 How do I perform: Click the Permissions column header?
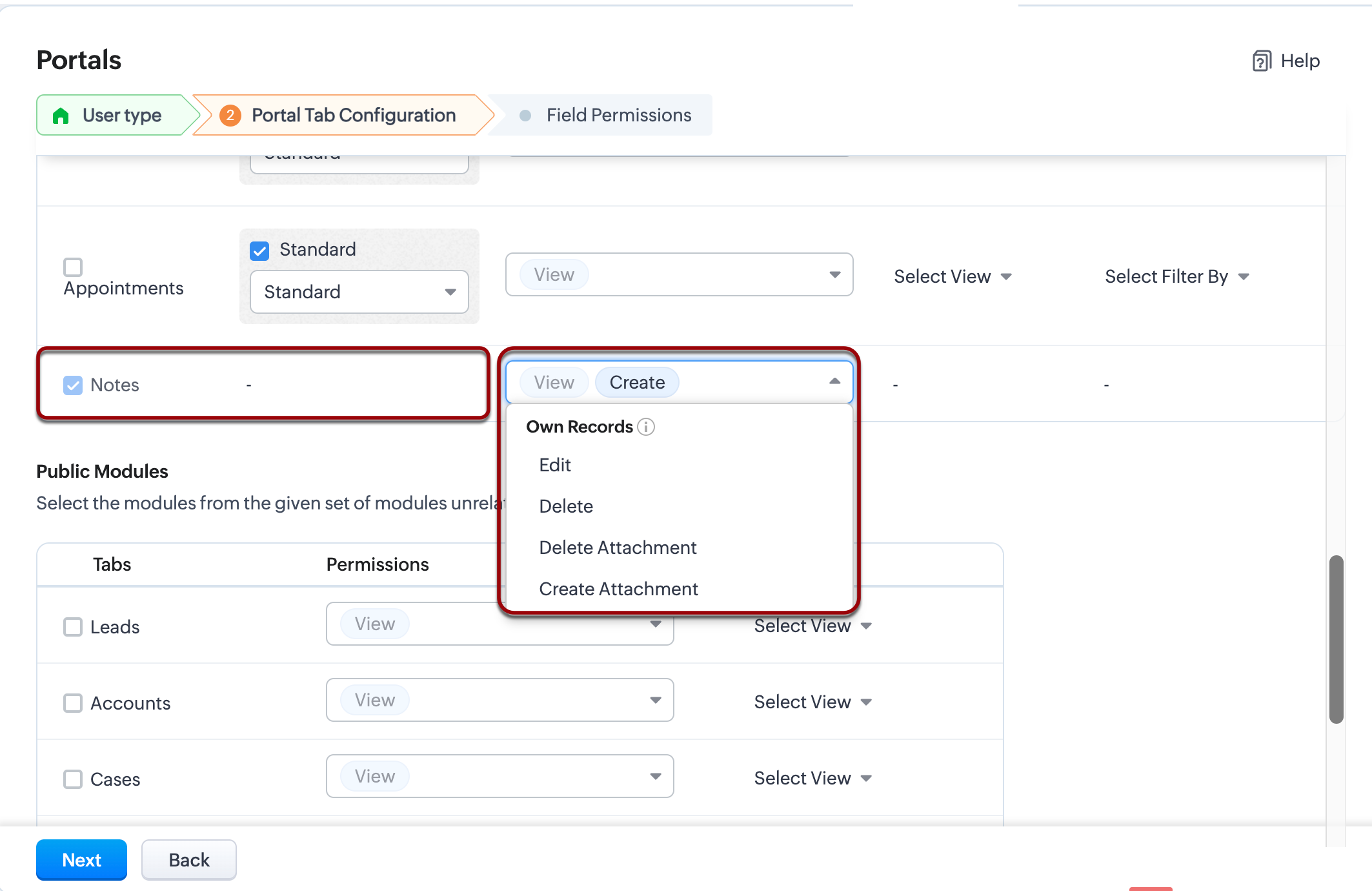[378, 564]
